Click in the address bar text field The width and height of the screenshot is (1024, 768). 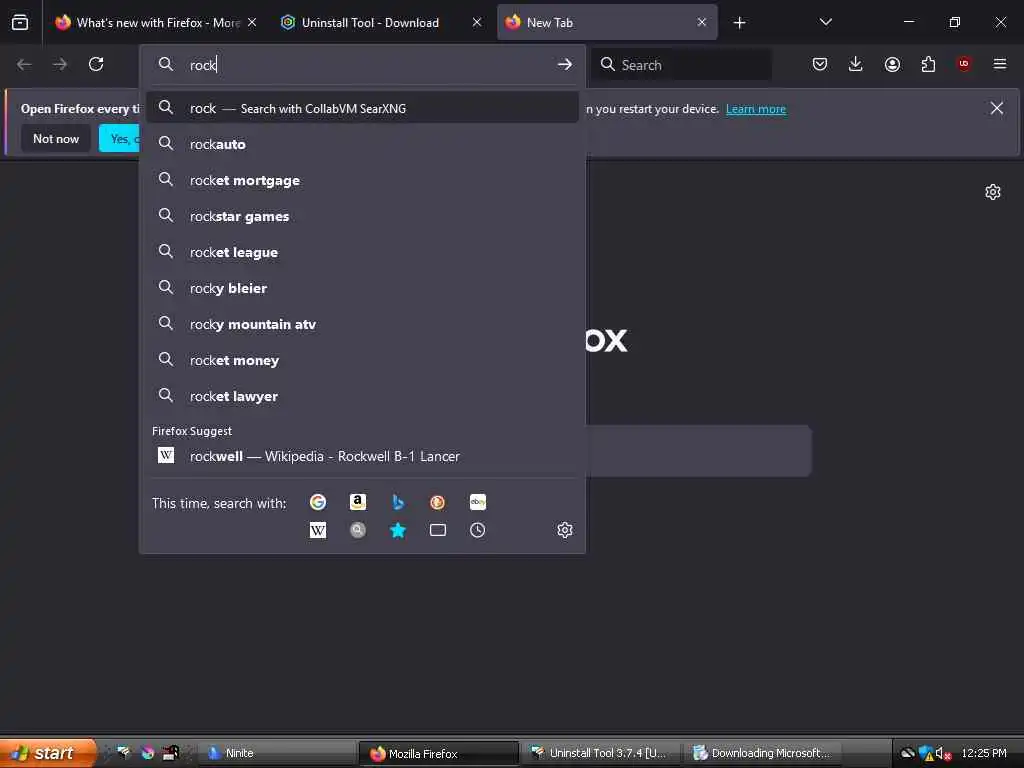click(369, 65)
